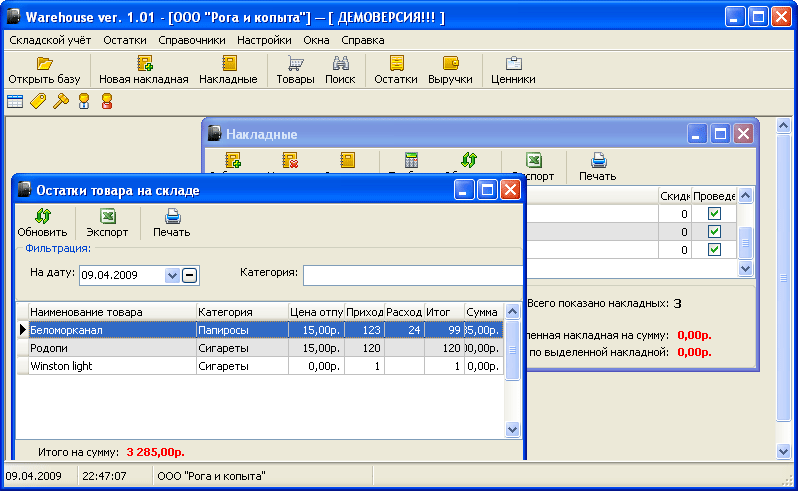Expand the На дату date dropdown

(172, 275)
